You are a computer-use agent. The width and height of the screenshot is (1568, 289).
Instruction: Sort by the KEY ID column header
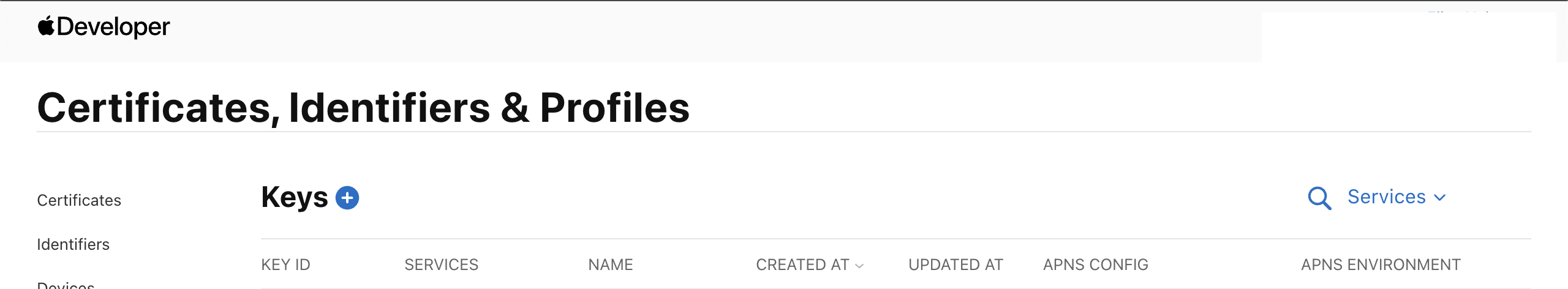coord(285,265)
